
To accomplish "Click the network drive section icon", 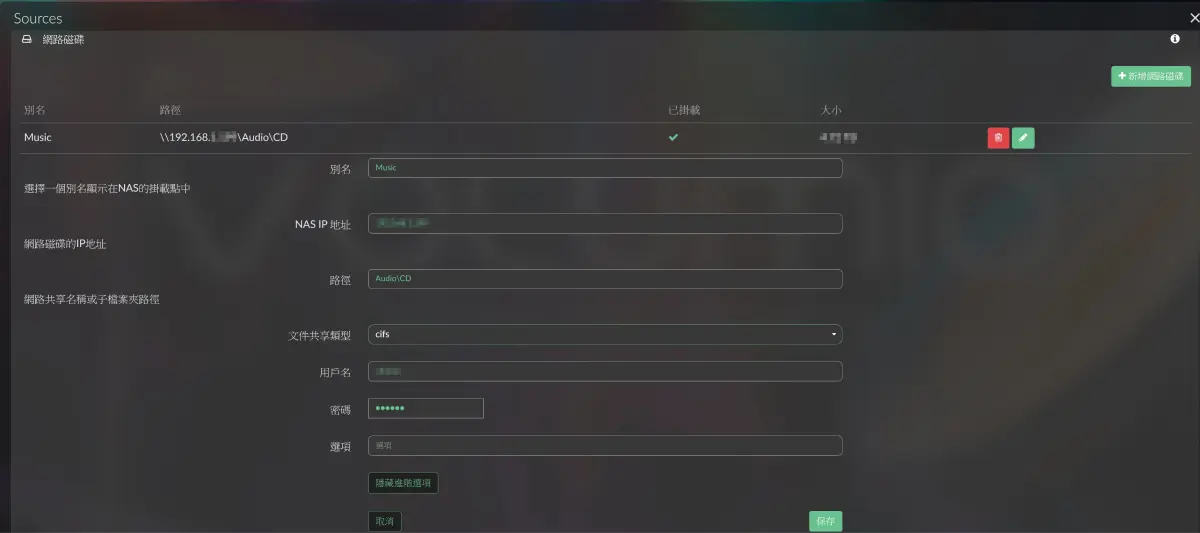I will 27,39.
